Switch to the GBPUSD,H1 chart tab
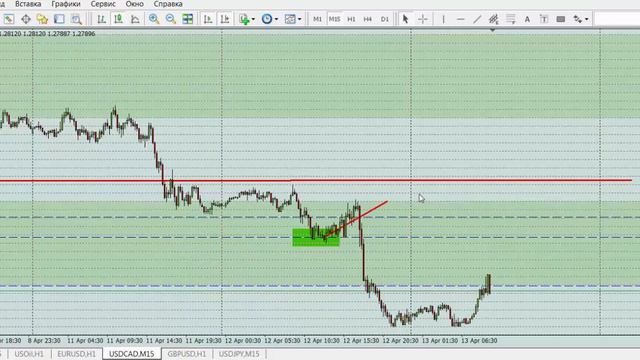The image size is (640, 360). click(187, 354)
